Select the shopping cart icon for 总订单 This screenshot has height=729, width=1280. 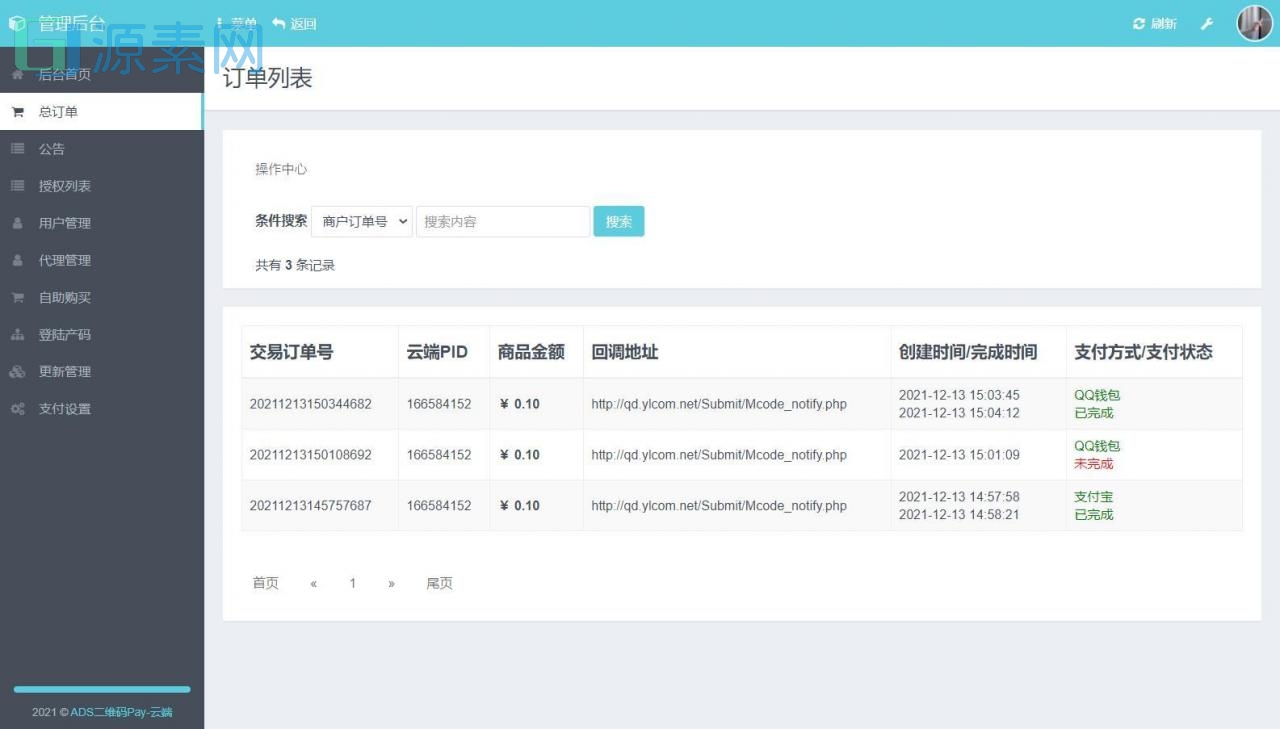(x=17, y=111)
